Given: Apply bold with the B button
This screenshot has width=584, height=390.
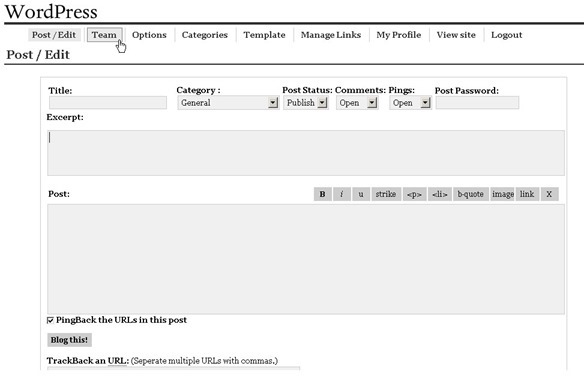Looking at the screenshot, I should [323, 194].
